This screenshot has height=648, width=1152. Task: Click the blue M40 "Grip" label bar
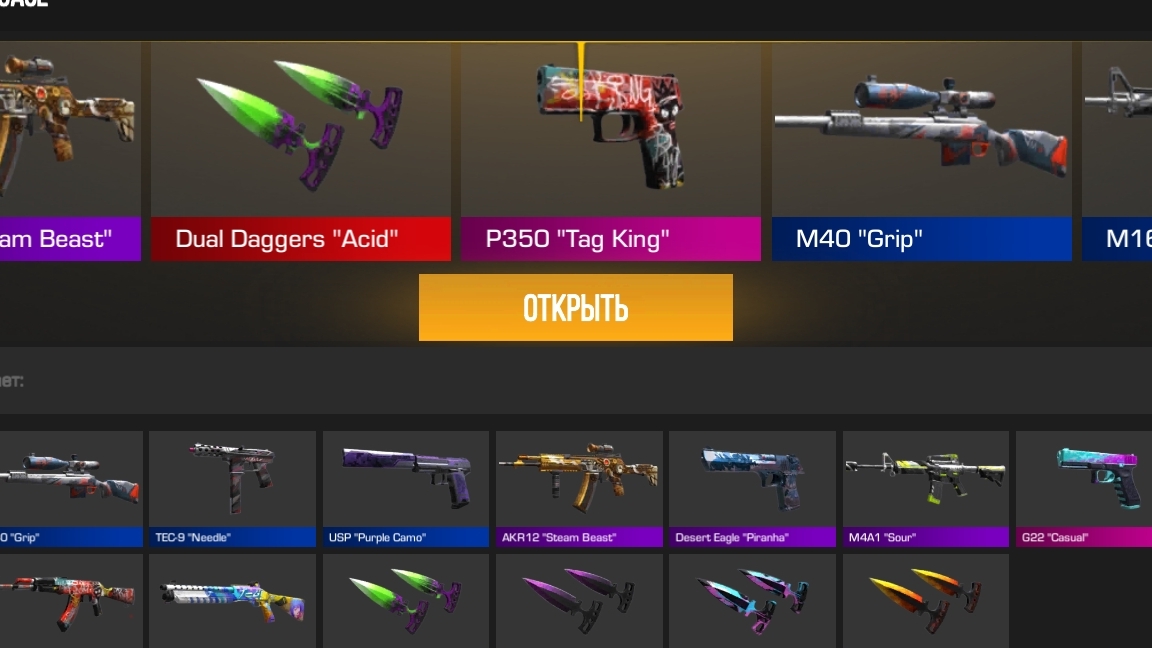[921, 239]
